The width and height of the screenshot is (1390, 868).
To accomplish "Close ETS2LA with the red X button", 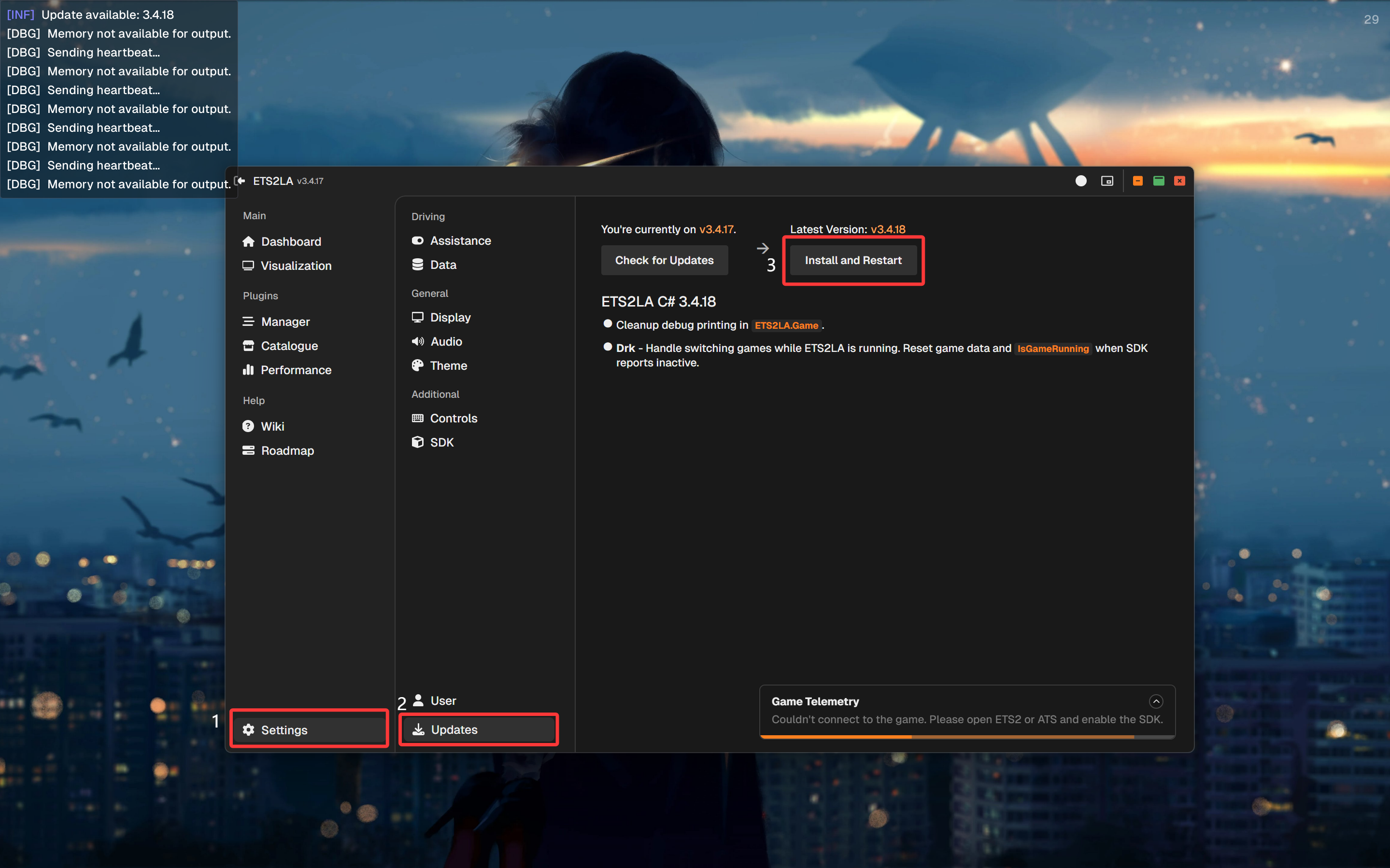I will pos(1179,181).
